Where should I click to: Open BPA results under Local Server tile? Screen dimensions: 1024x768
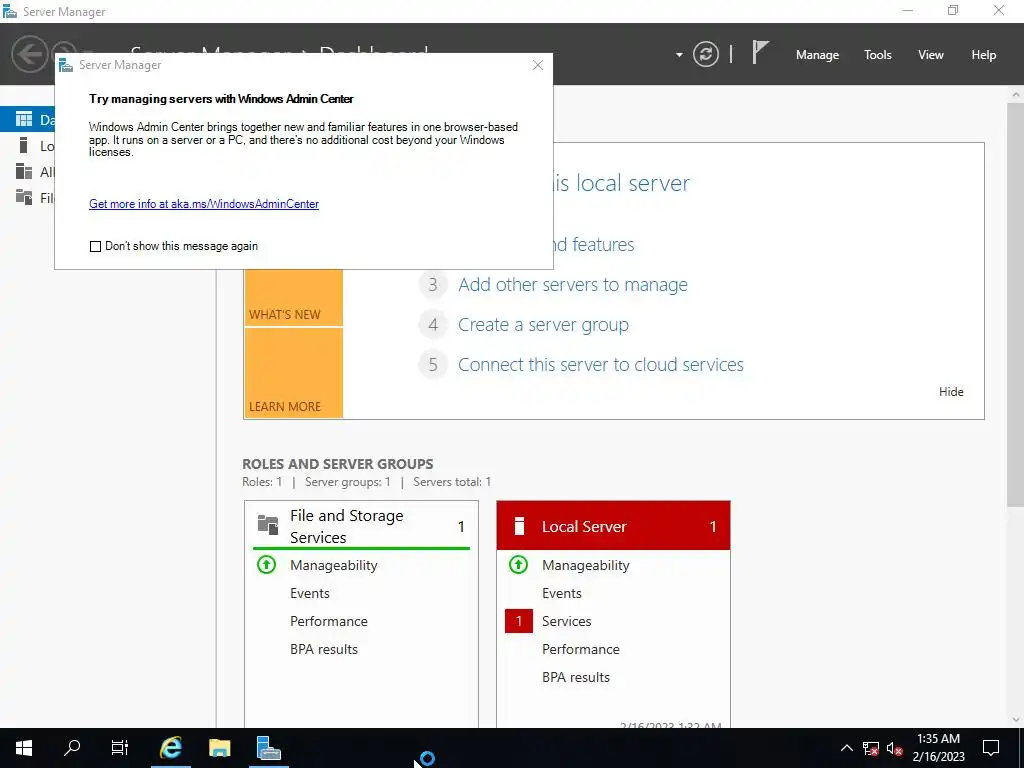576,677
